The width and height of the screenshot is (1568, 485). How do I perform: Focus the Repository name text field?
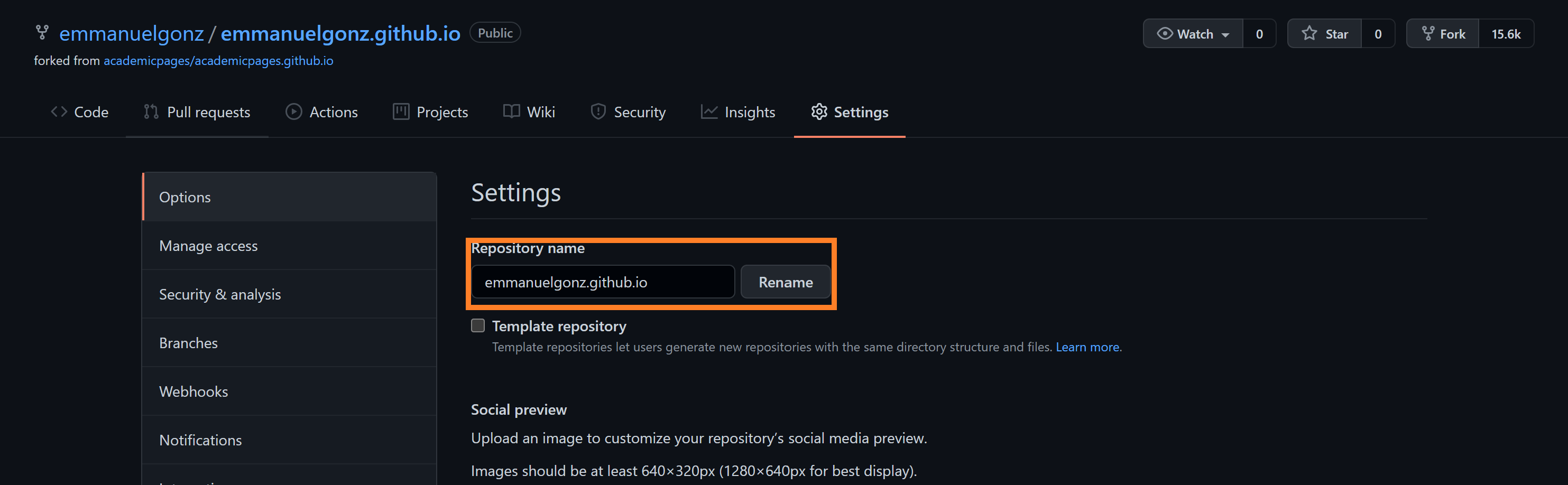coord(603,282)
